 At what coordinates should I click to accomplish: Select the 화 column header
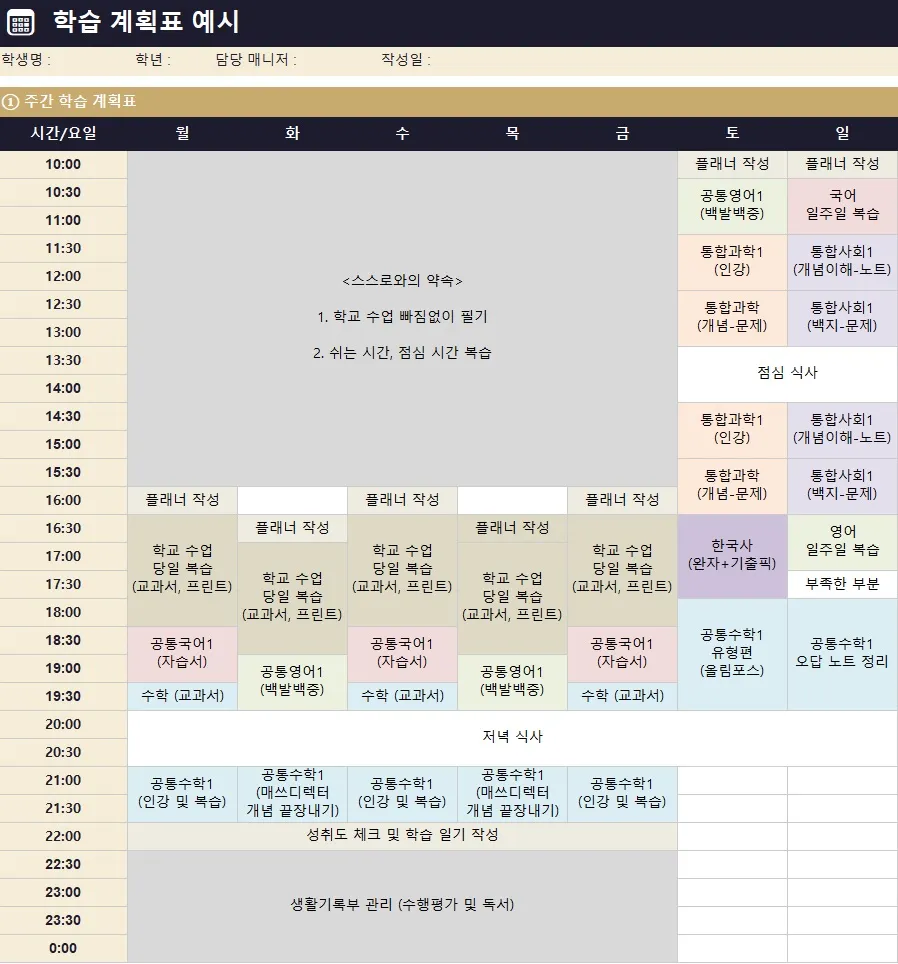293,133
